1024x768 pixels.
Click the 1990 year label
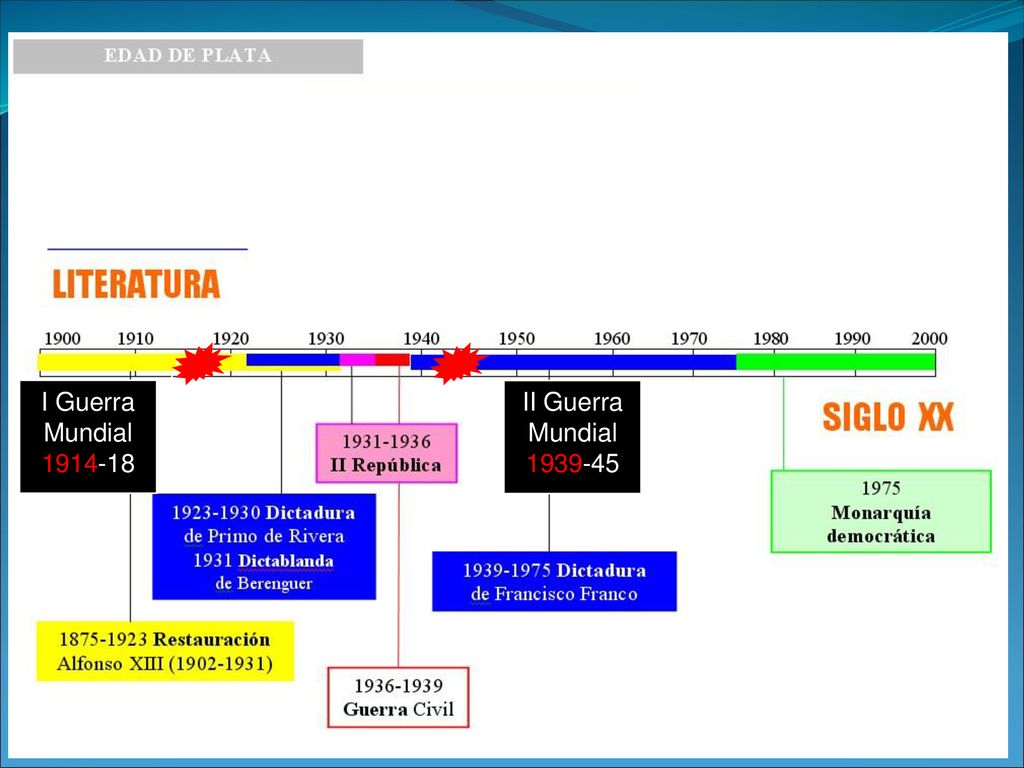[852, 338]
